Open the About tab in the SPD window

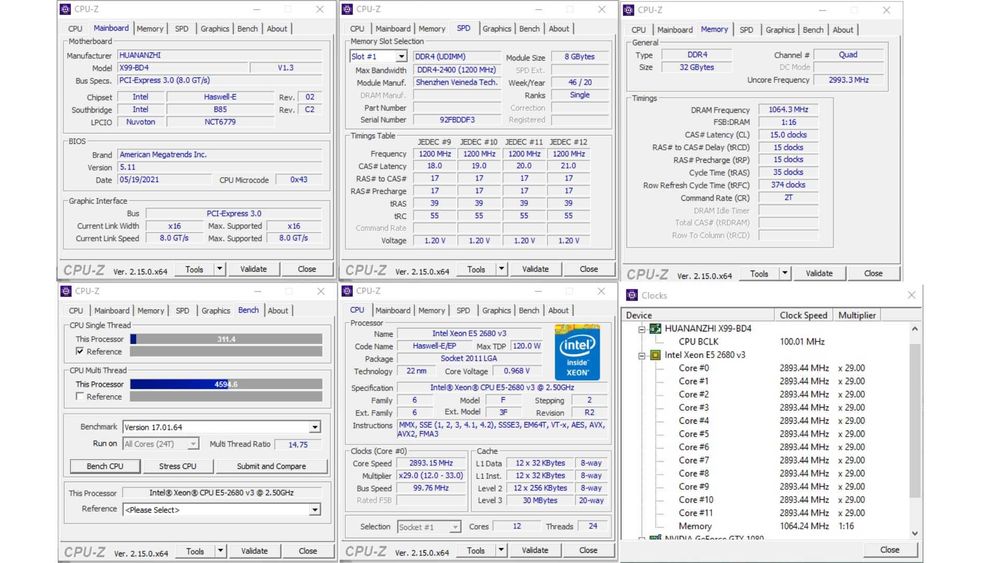559,29
